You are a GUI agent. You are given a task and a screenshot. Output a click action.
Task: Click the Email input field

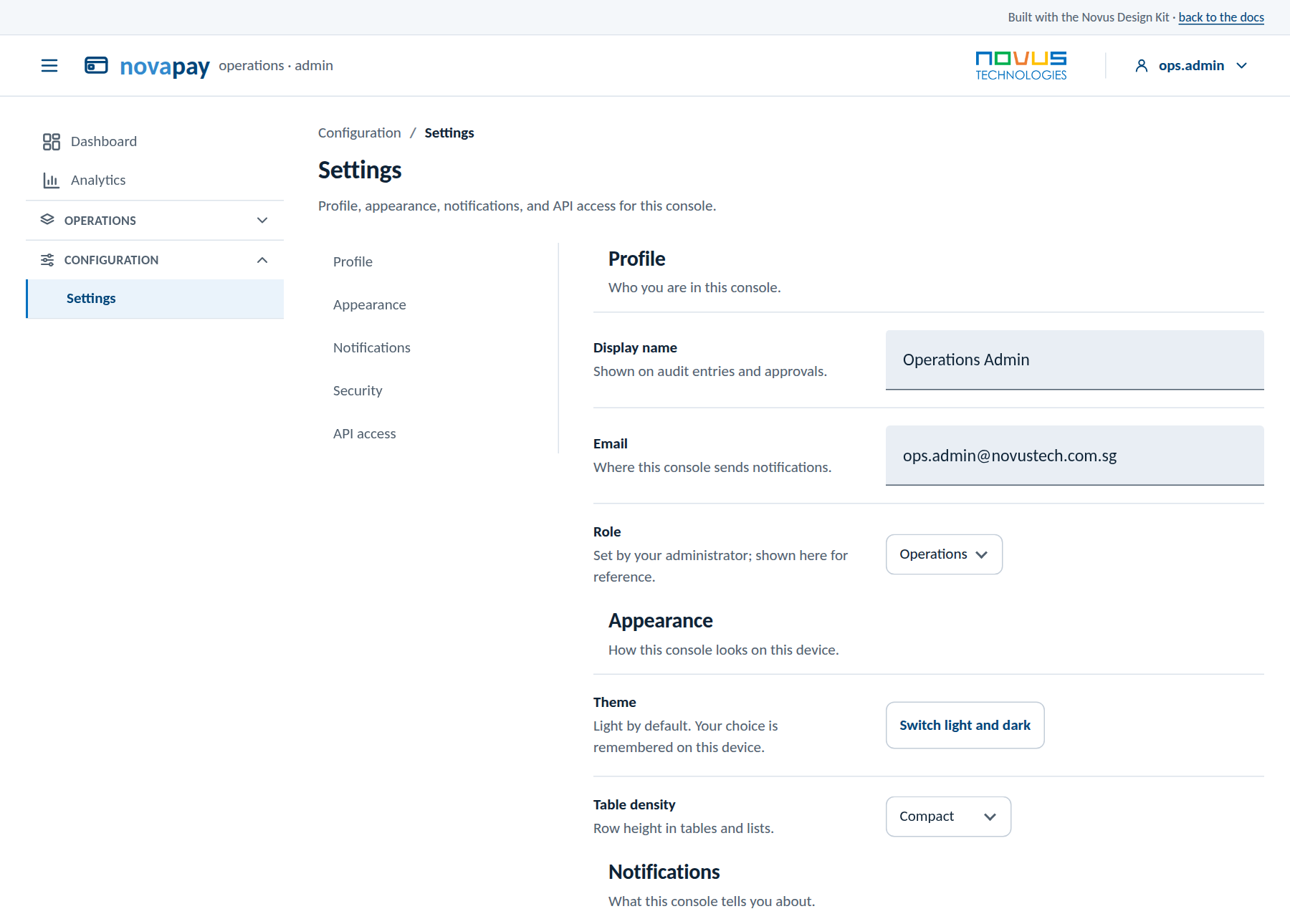(x=1074, y=456)
